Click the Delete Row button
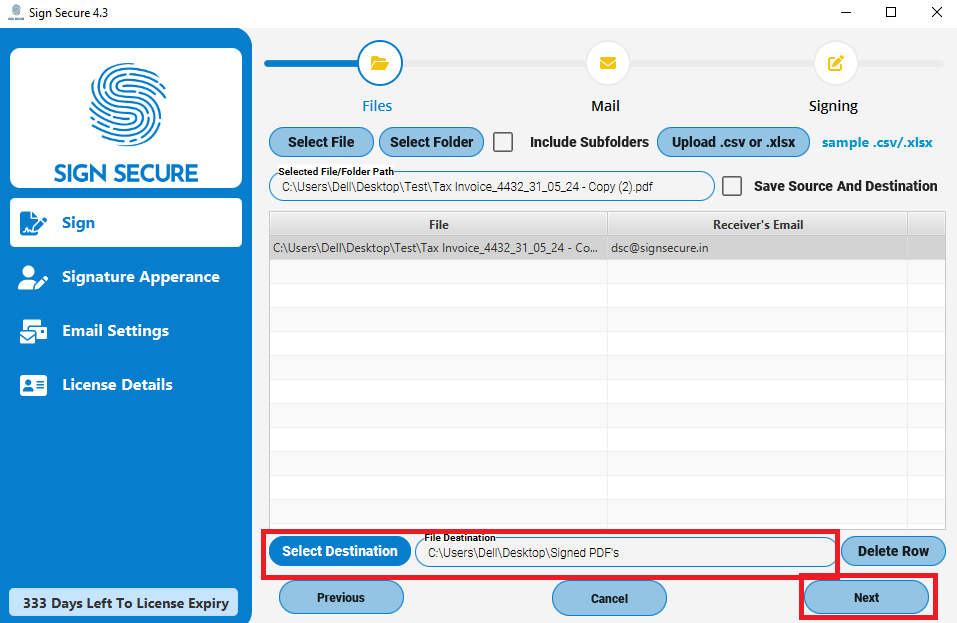The width and height of the screenshot is (957, 623). pyautogui.click(x=893, y=551)
